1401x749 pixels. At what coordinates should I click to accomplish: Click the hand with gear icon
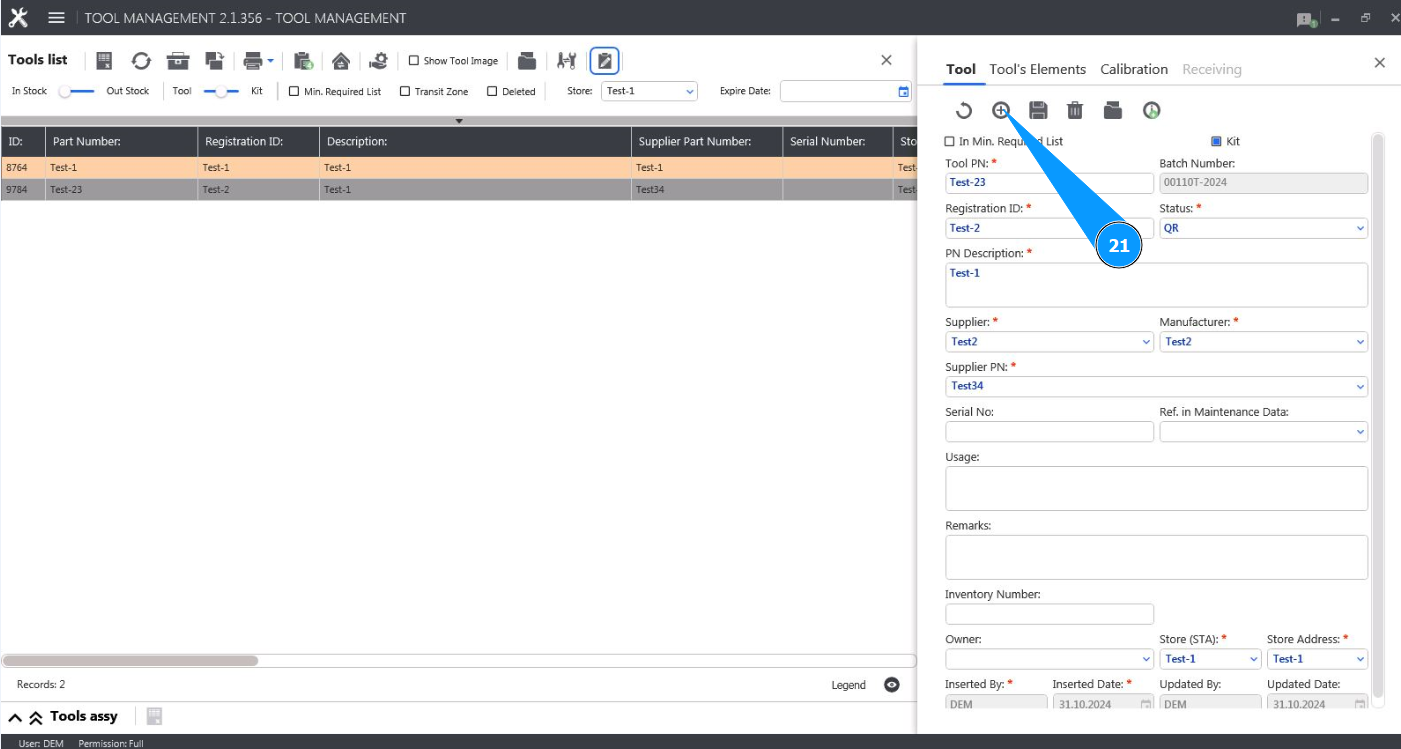pyautogui.click(x=378, y=61)
